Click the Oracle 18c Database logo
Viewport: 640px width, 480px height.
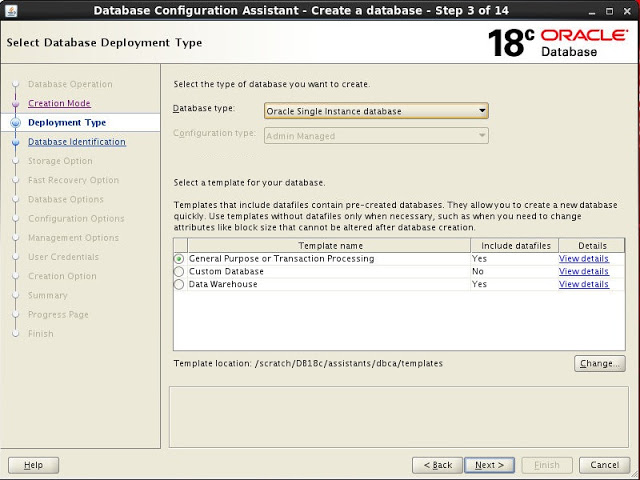[557, 42]
